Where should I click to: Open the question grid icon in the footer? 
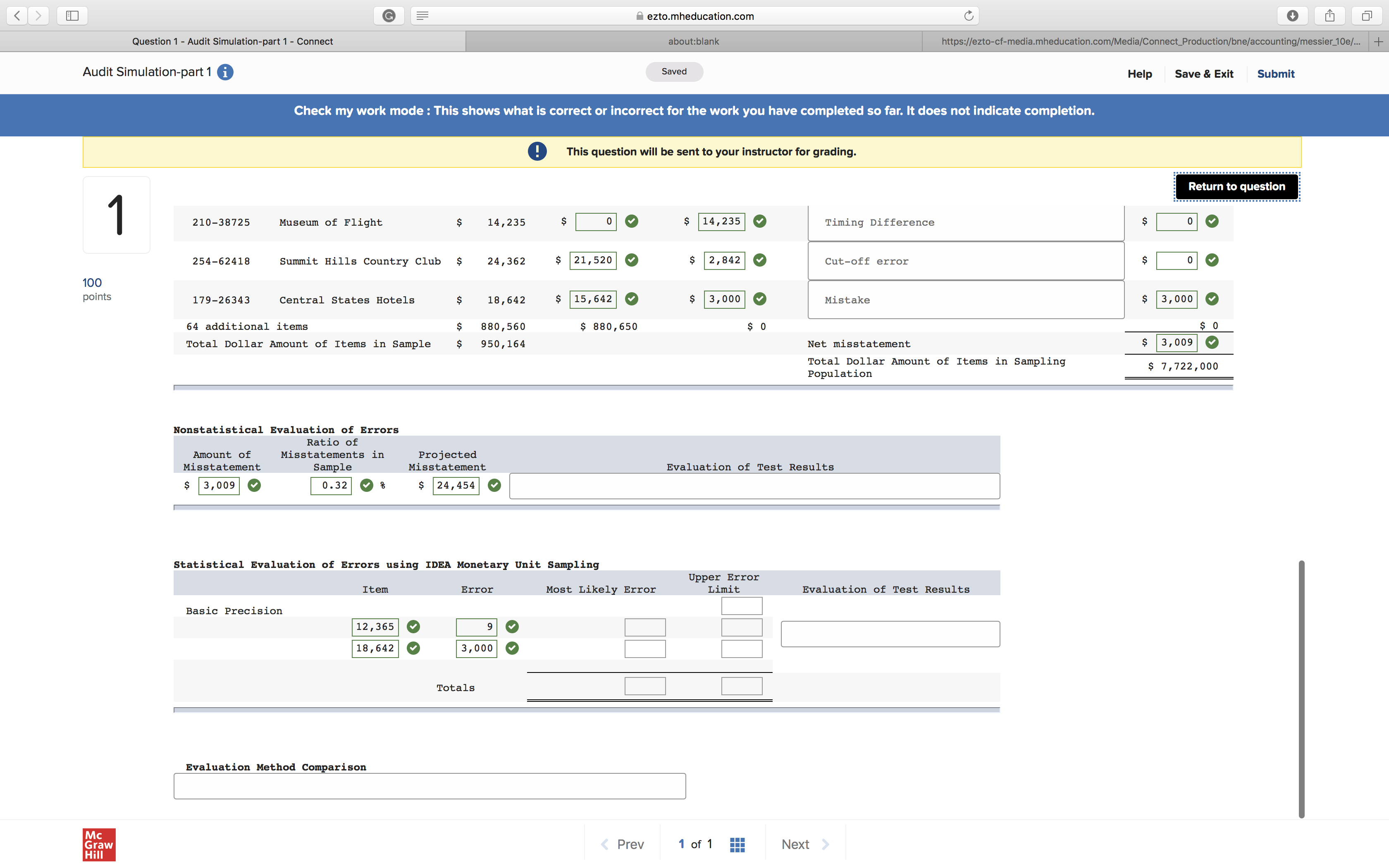pos(737,844)
